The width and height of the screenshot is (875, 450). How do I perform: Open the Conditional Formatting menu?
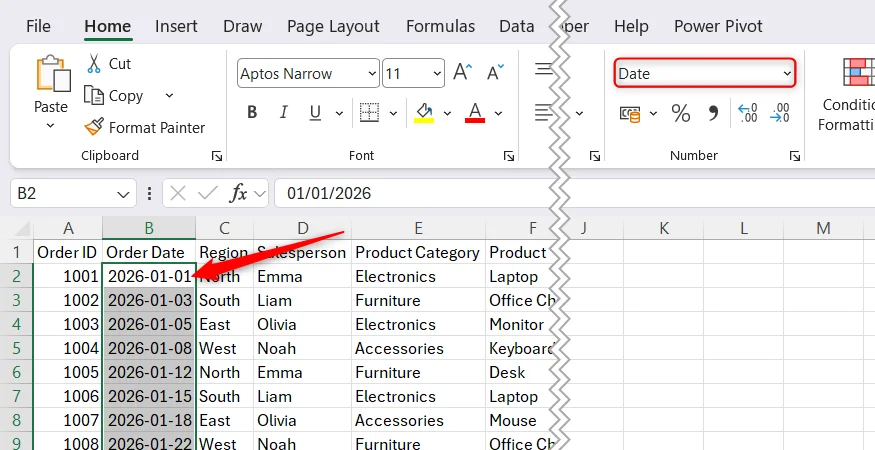click(x=847, y=95)
